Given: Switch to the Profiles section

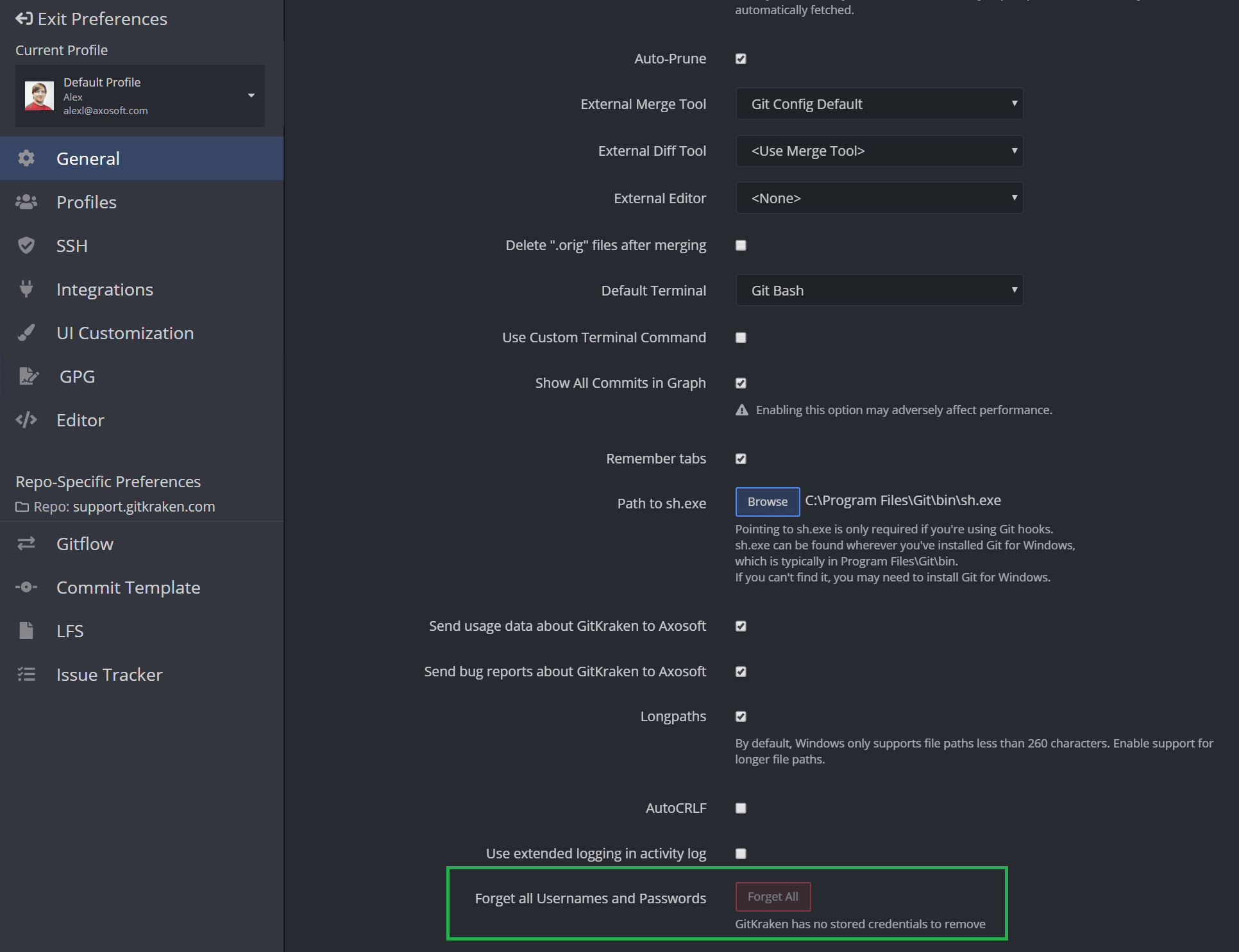Looking at the screenshot, I should [x=87, y=202].
